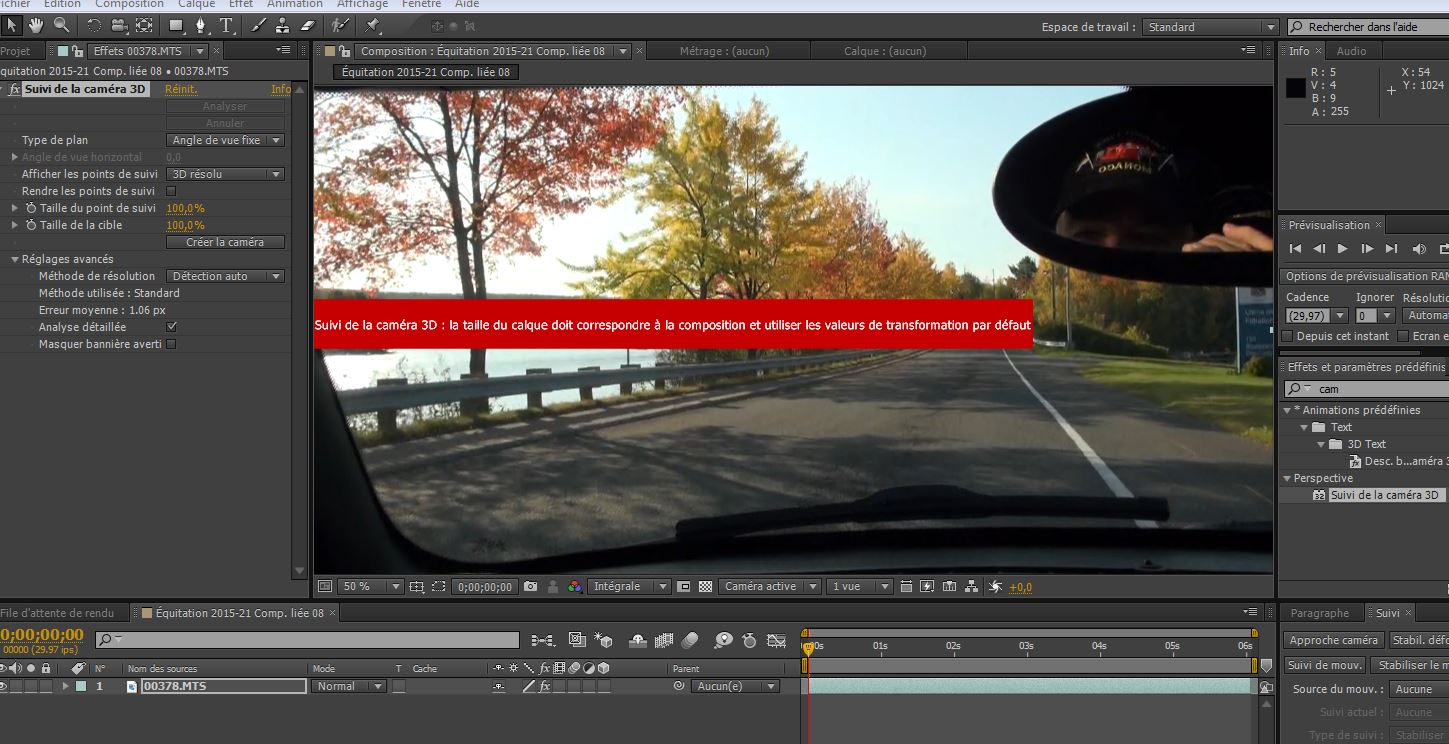Pick the Eraser tool

308,25
